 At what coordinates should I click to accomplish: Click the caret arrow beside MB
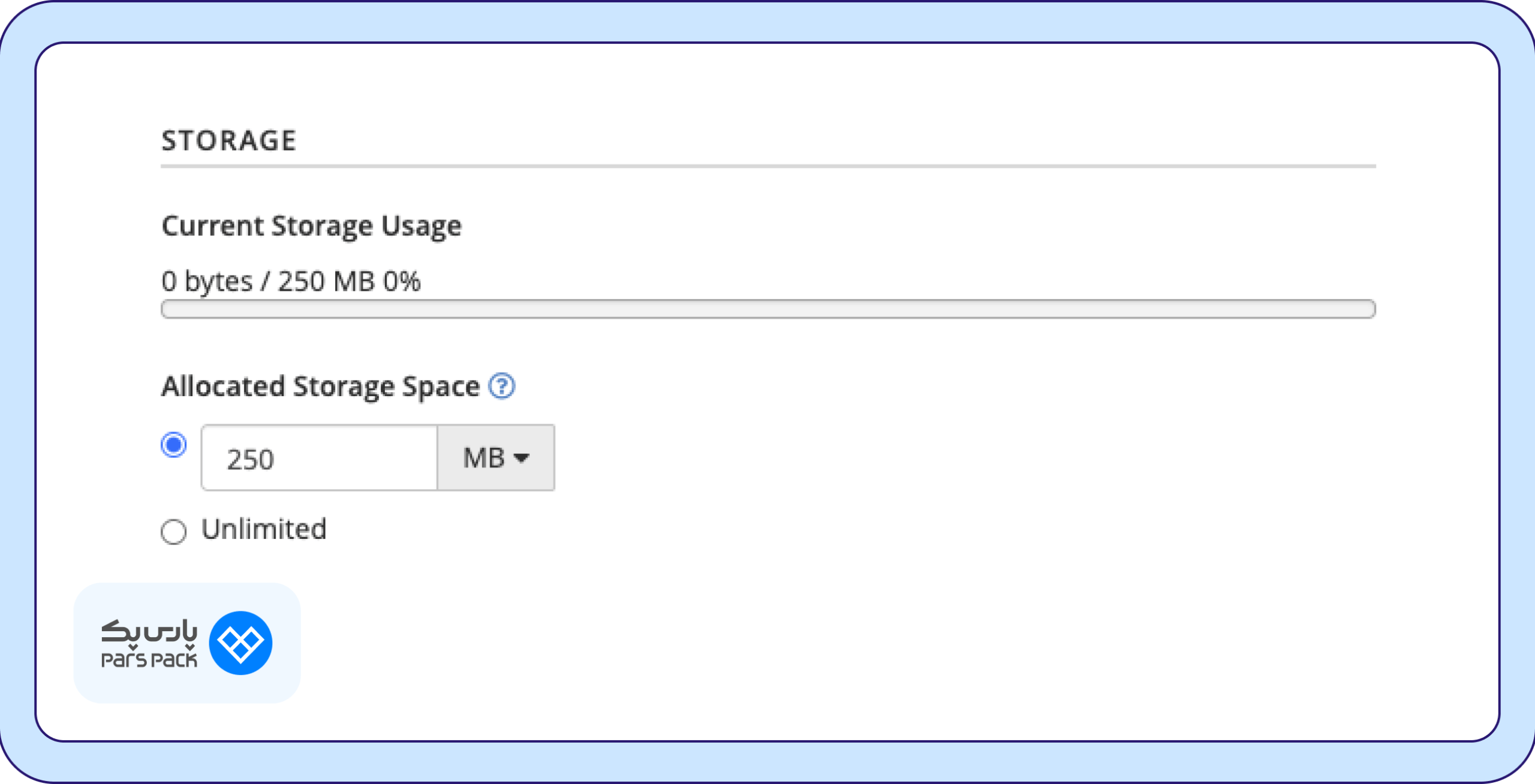[x=522, y=459]
